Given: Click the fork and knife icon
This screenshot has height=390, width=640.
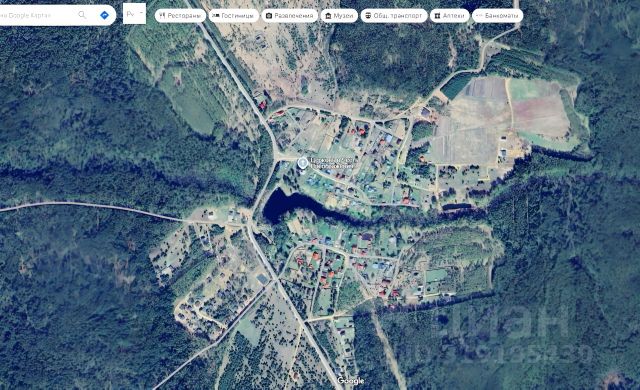Looking at the screenshot, I should point(162,16).
